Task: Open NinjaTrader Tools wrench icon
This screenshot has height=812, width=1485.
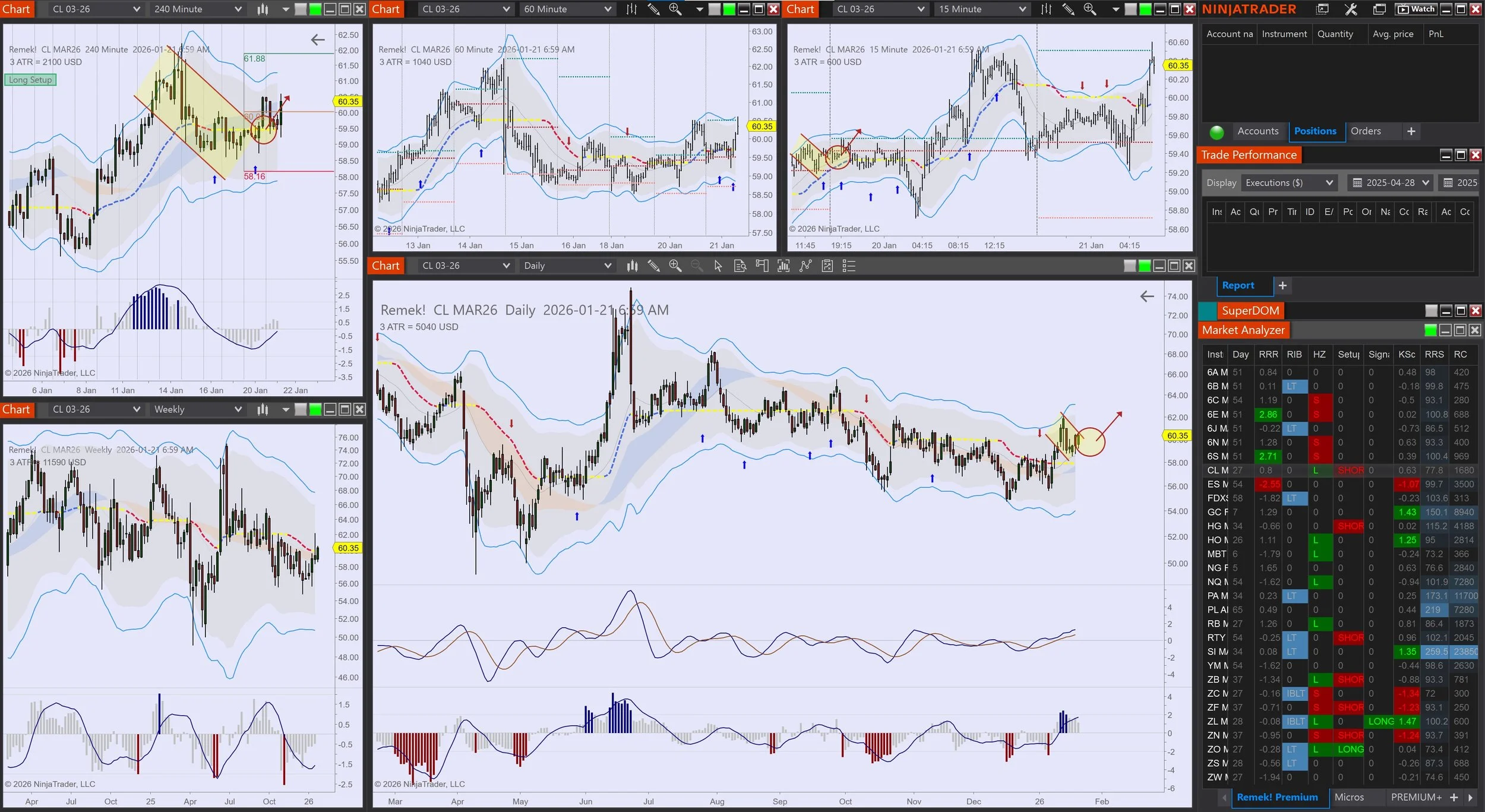Action: (x=1351, y=9)
